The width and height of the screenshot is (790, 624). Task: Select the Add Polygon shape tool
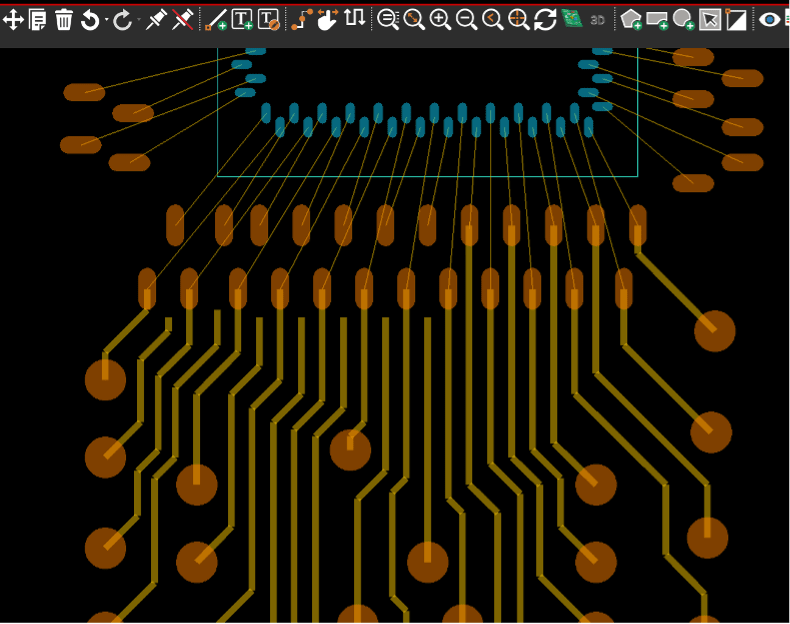631,20
